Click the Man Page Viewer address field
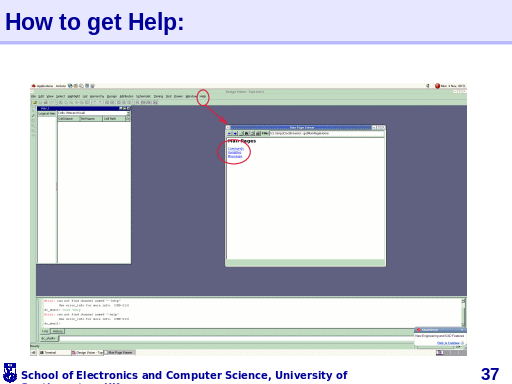The image size is (512, 384). tap(326, 133)
